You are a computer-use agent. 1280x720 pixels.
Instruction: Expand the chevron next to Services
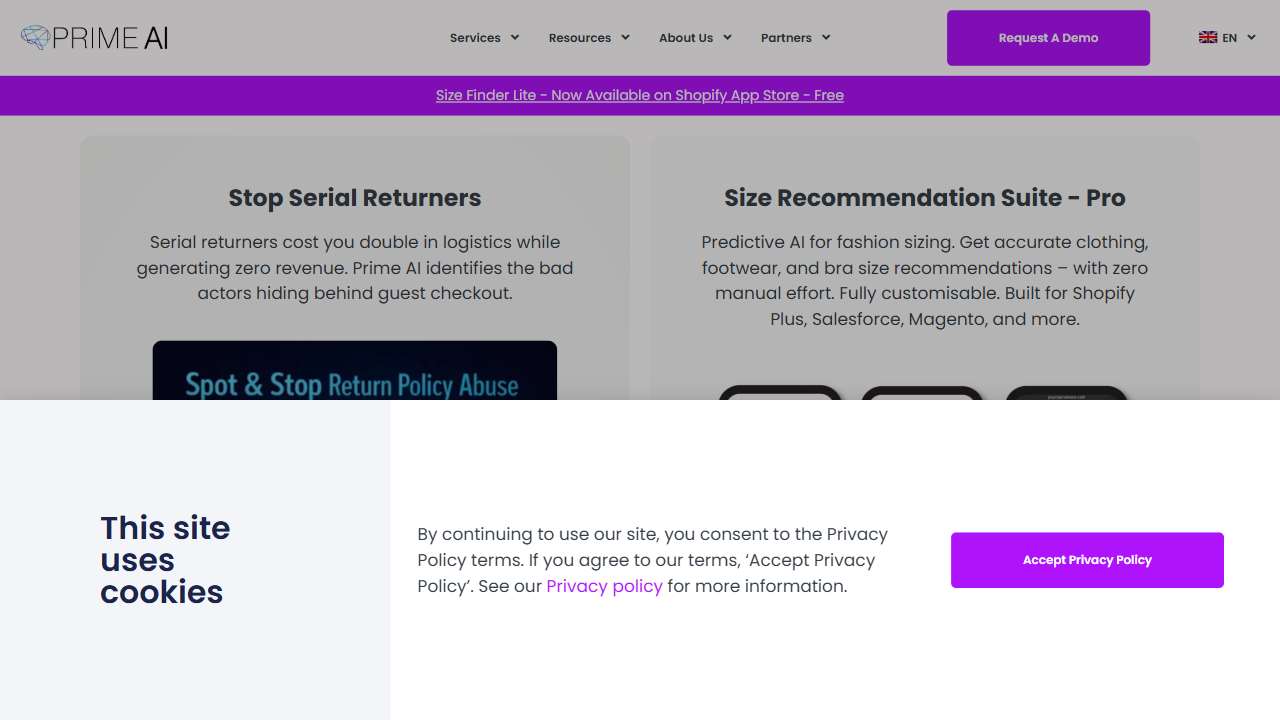pos(515,38)
